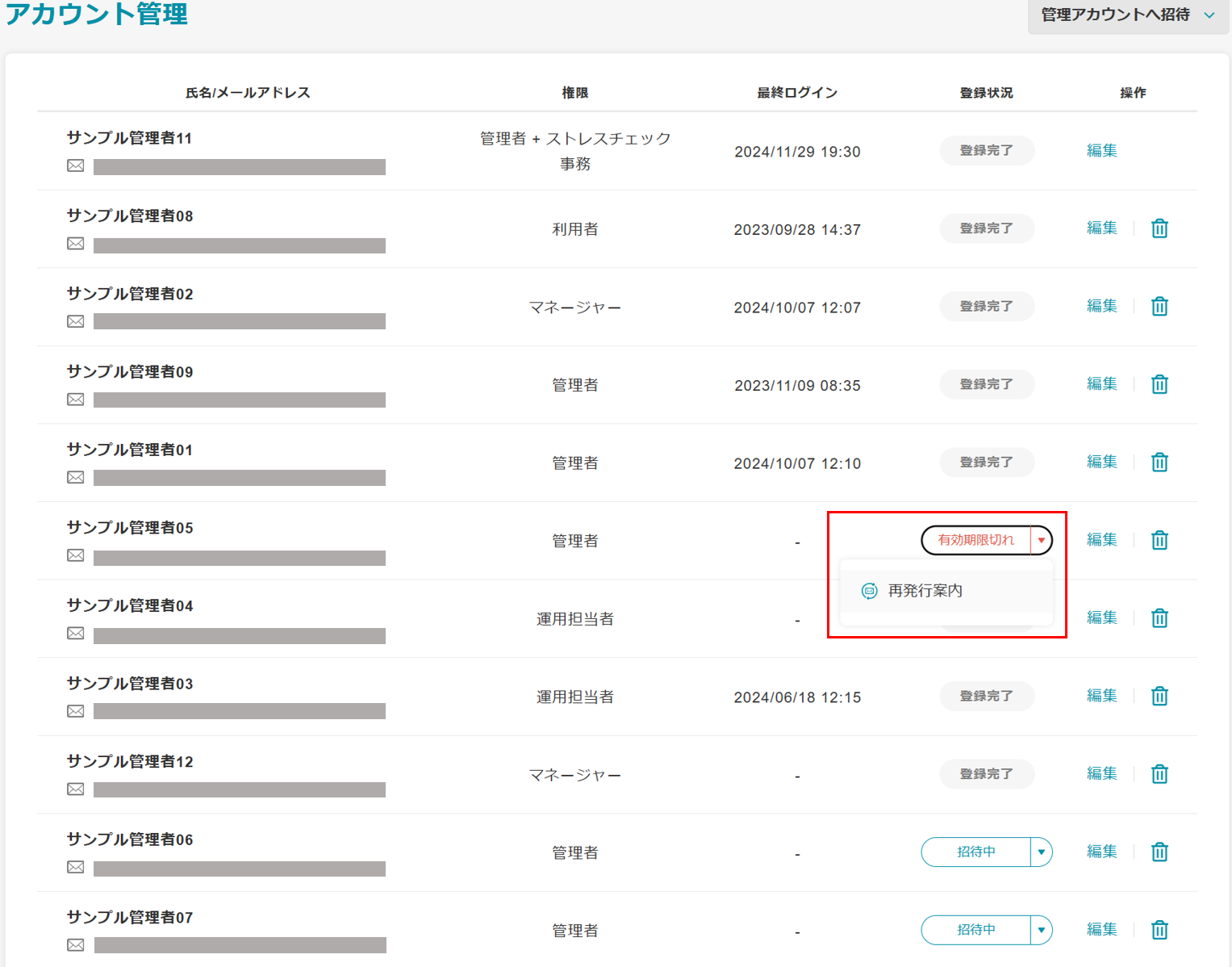Click last login 2023/09/28 14:37
Viewport: 1232px width, 967px height.
[797, 230]
